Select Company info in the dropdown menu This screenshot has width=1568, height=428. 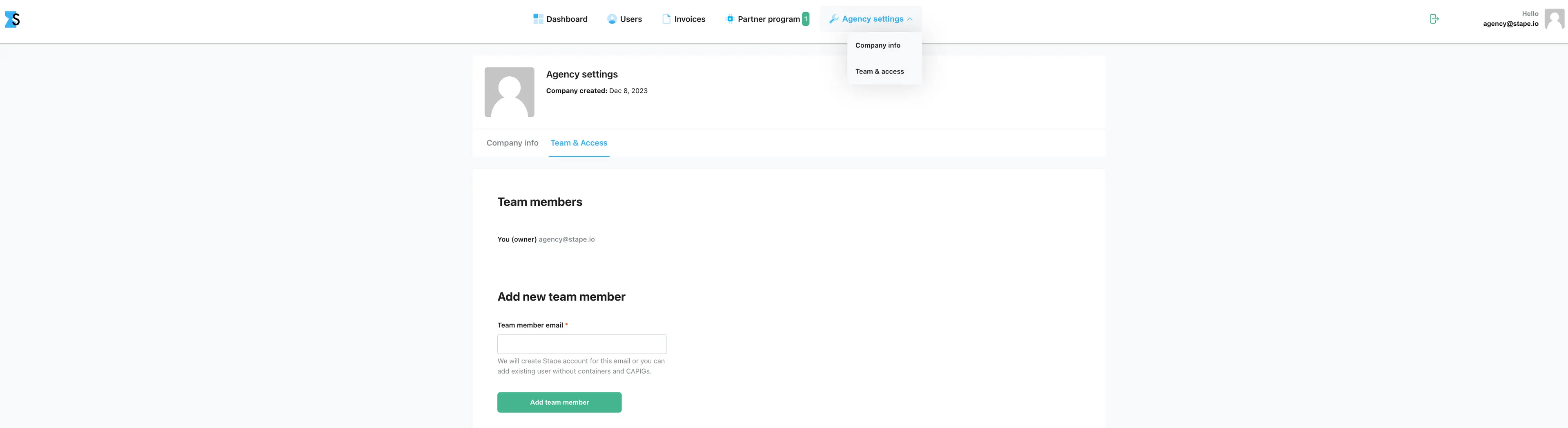[878, 45]
